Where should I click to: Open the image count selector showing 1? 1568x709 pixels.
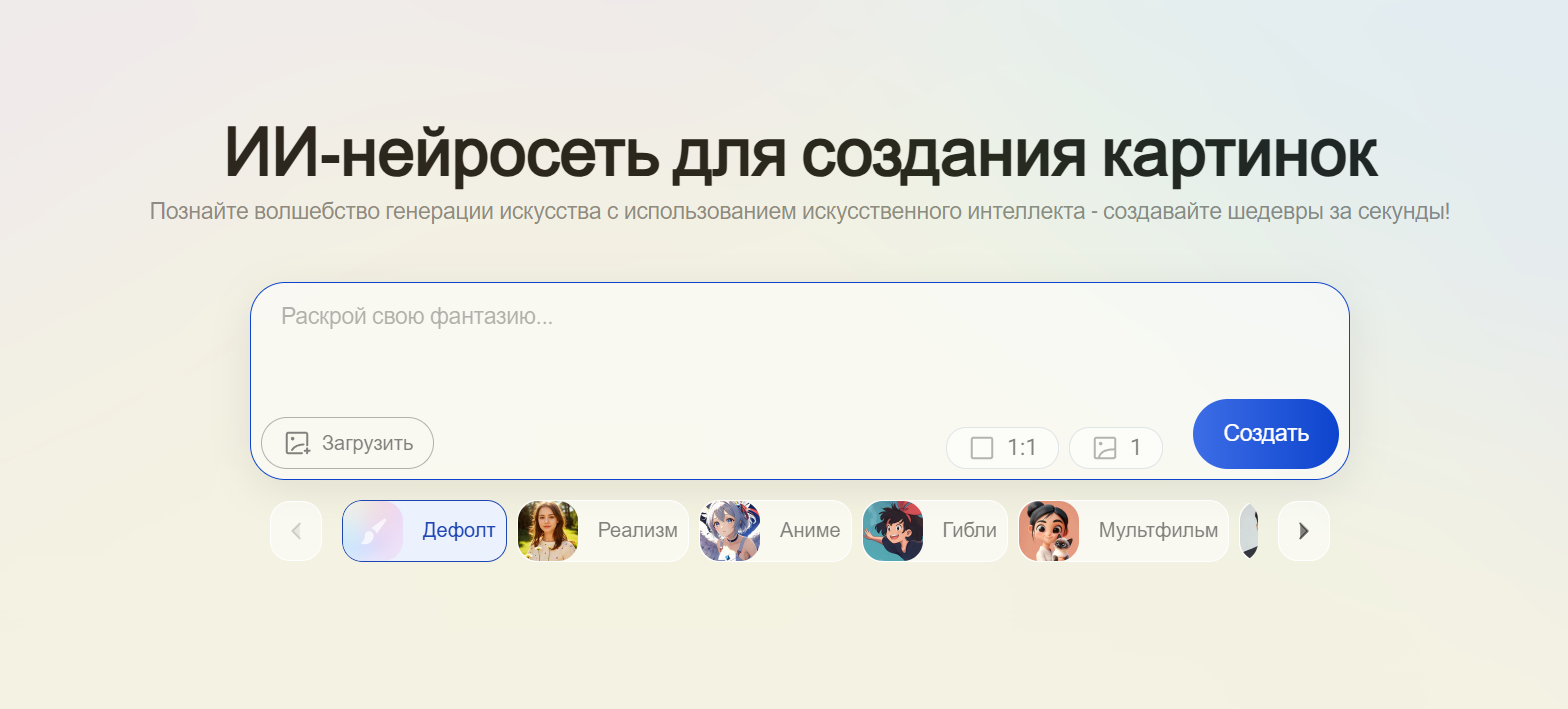click(1116, 448)
